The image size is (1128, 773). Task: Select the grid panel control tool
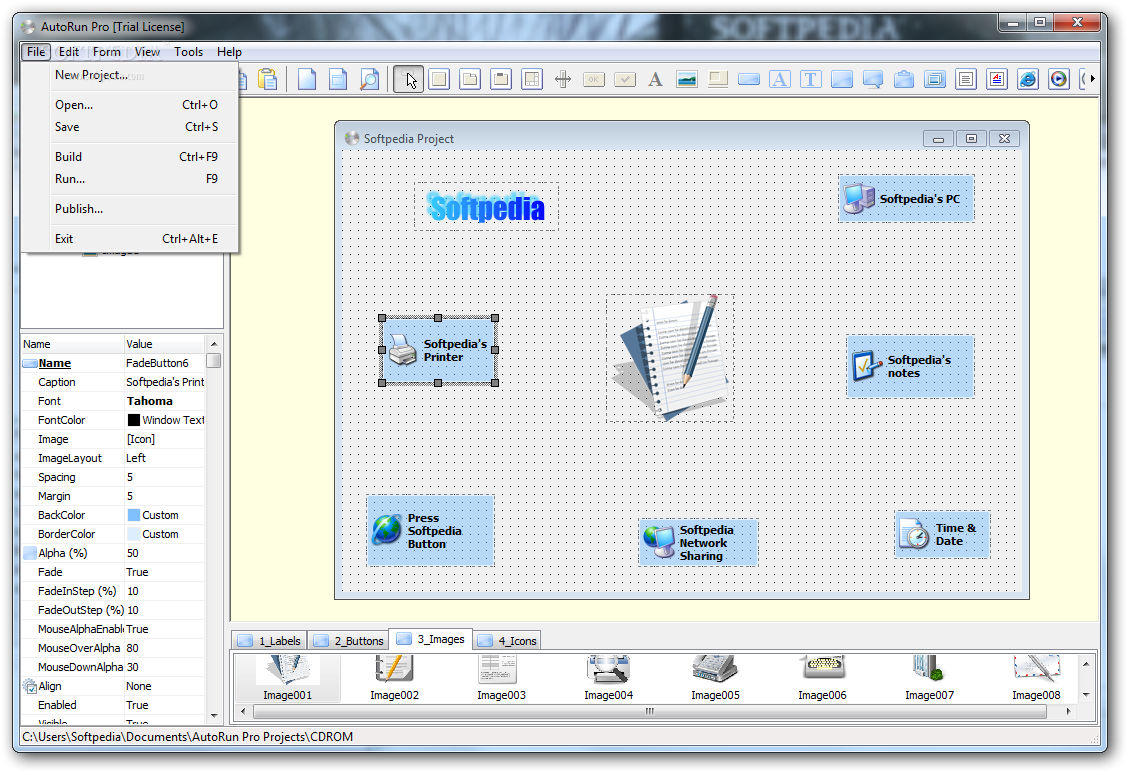pyautogui.click(x=532, y=79)
